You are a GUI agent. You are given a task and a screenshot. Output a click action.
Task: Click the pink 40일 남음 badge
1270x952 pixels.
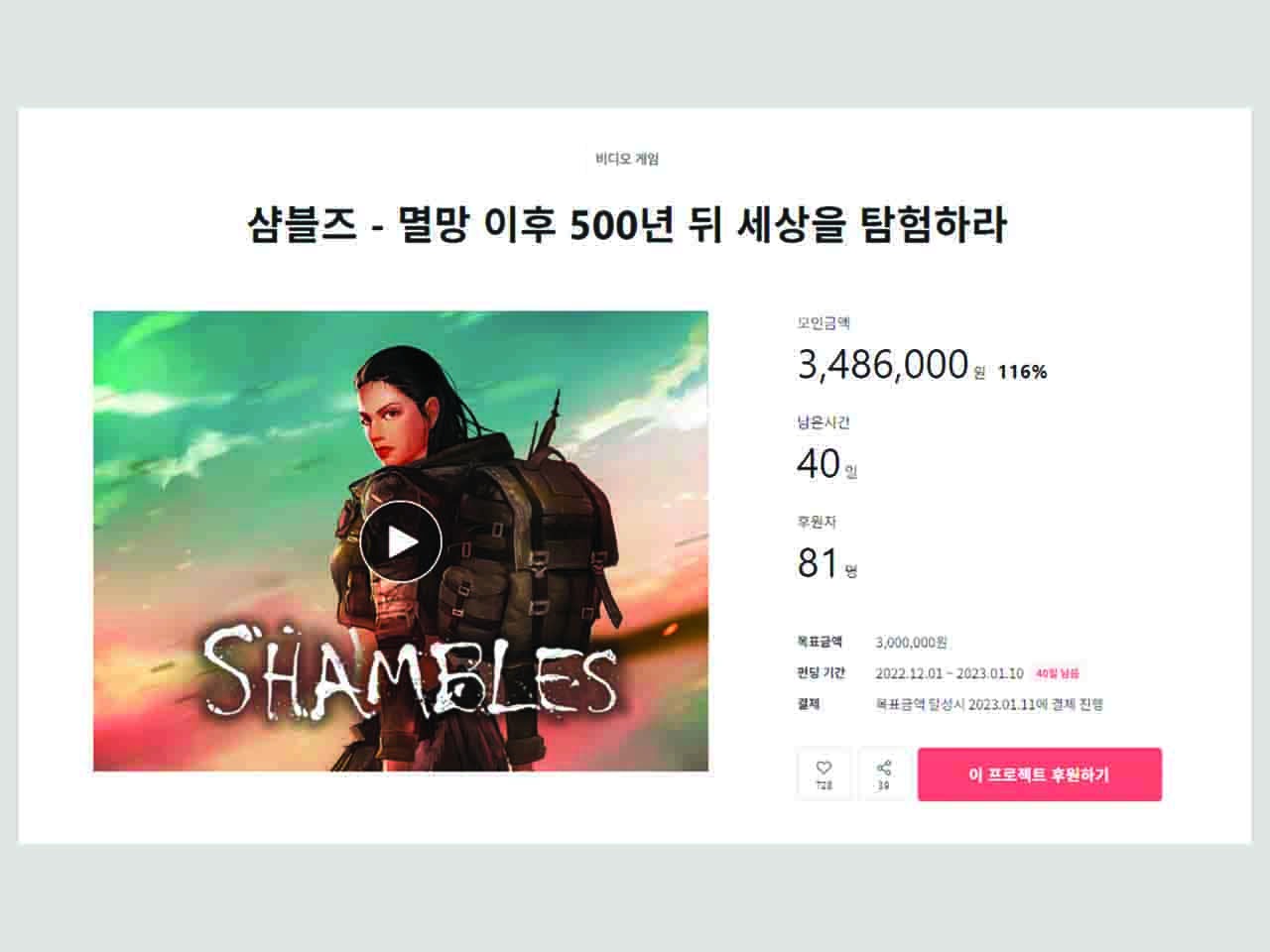(1057, 673)
